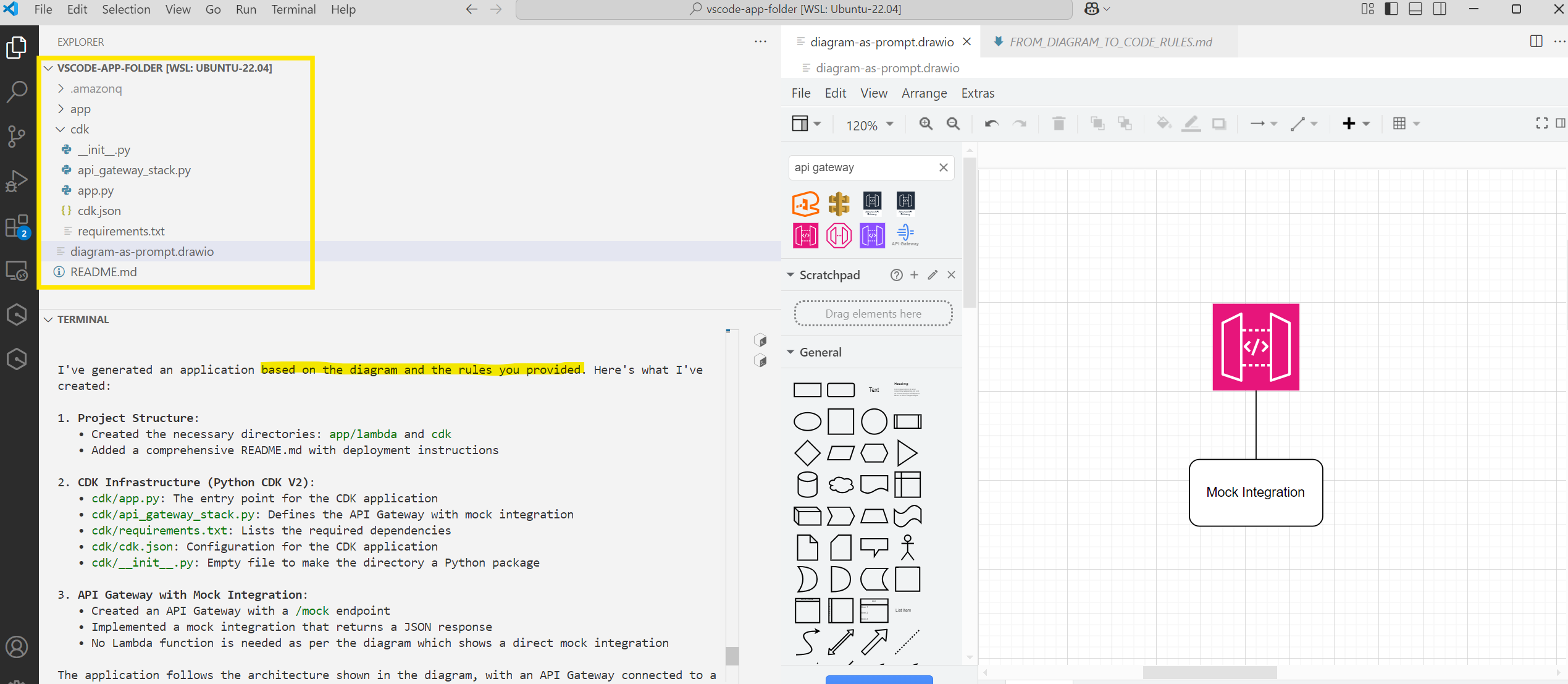This screenshot has height=684, width=1568.
Task: Split the editor right
Action: pos(1537,41)
